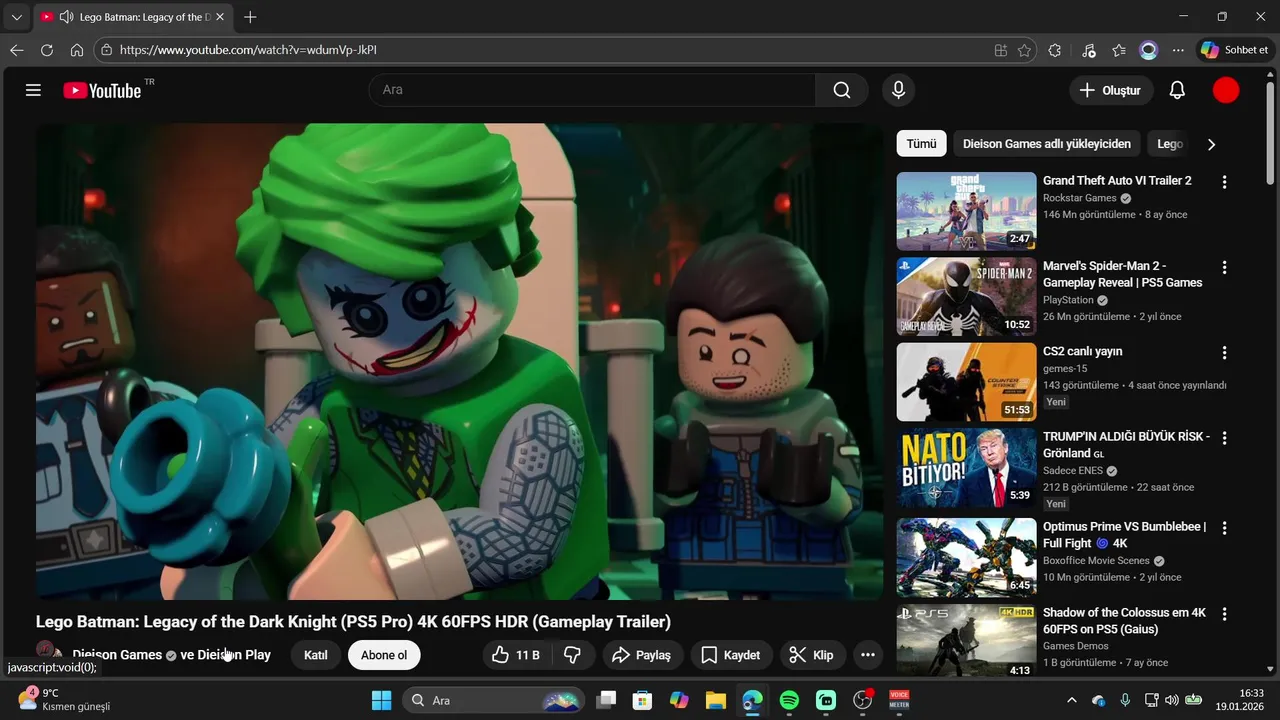Show hidden tray icons chevron
This screenshot has width=1280, height=720.
click(x=1072, y=700)
